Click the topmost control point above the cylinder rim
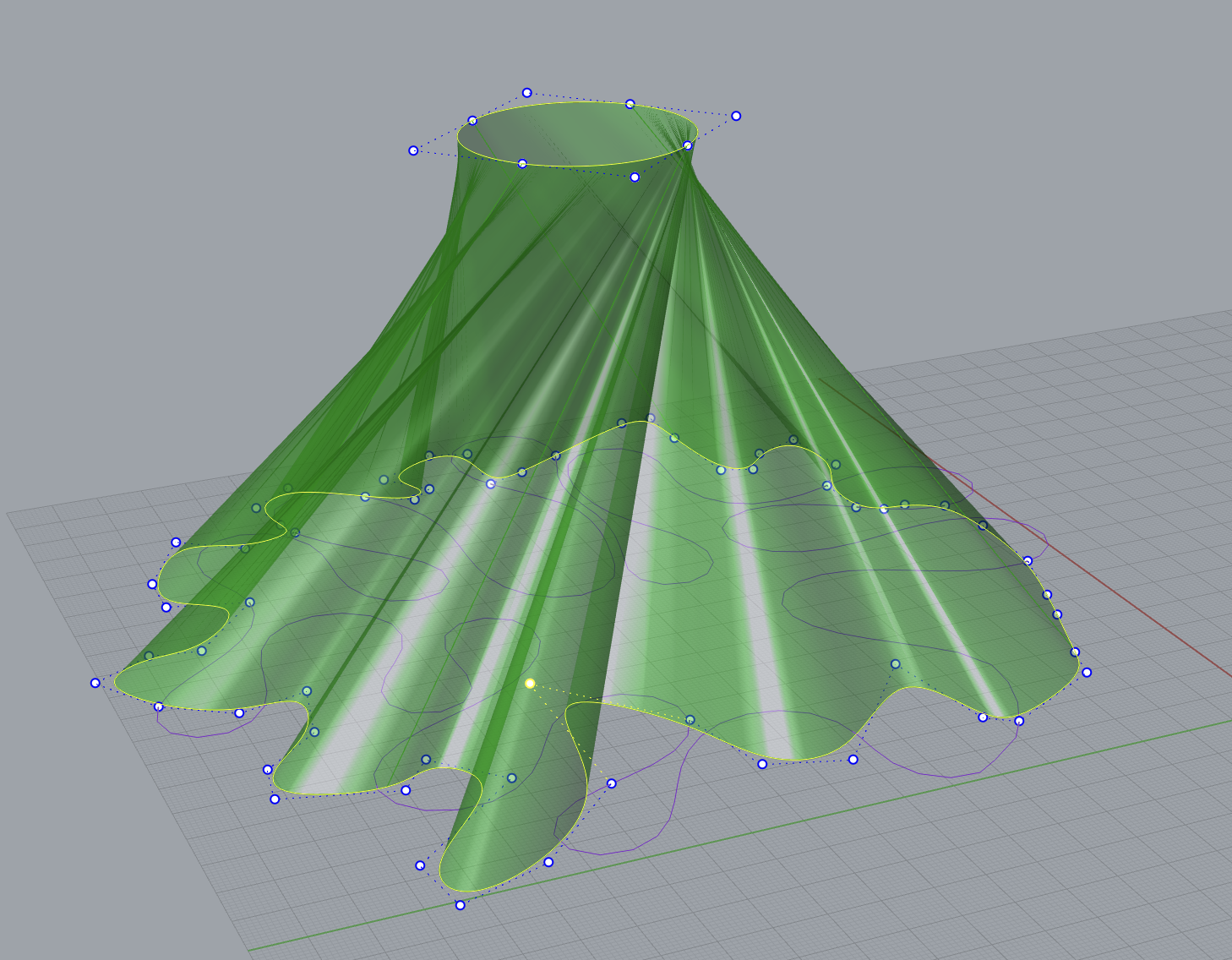Image resolution: width=1232 pixels, height=960 pixels. (x=526, y=92)
